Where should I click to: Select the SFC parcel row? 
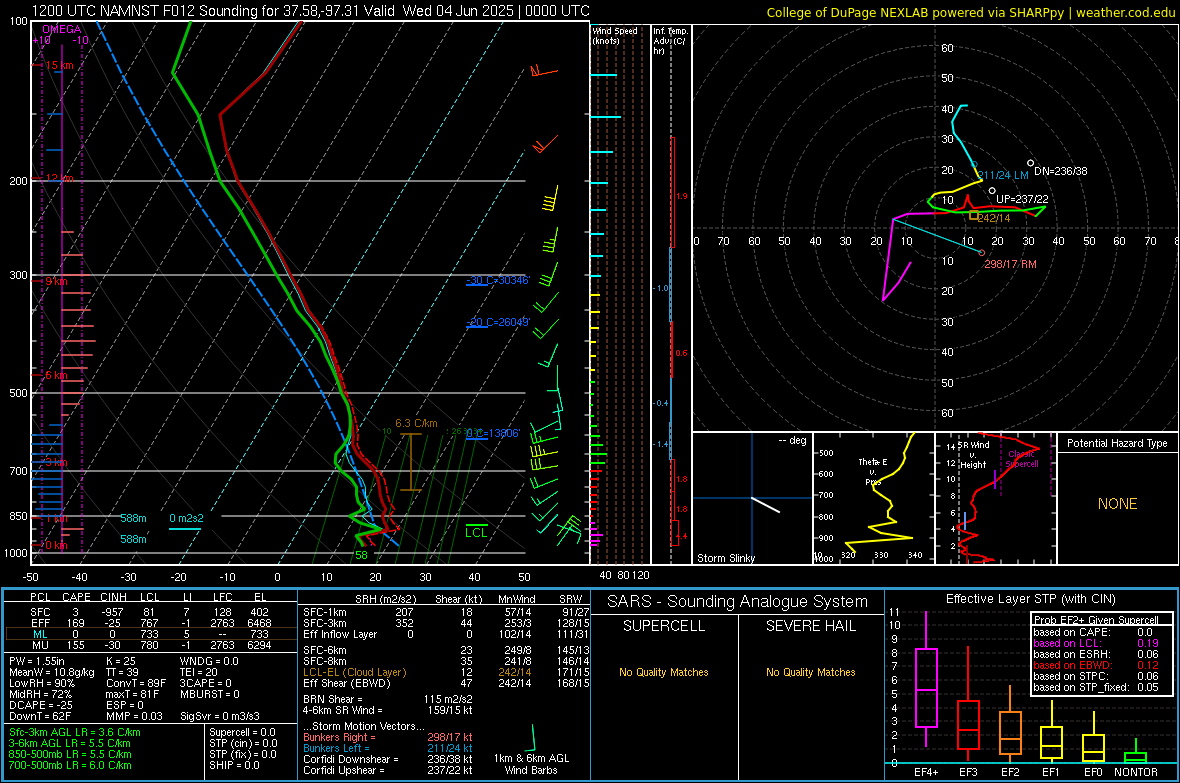[x=149, y=612]
